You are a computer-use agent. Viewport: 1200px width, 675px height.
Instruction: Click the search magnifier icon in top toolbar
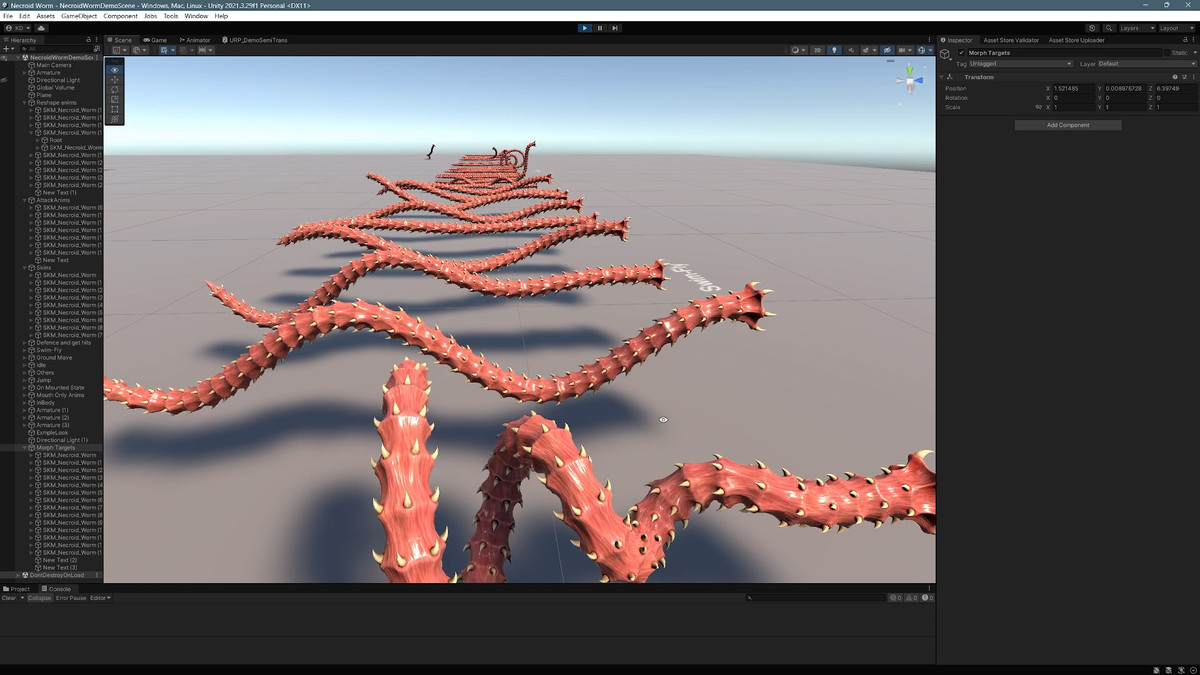coord(1110,28)
